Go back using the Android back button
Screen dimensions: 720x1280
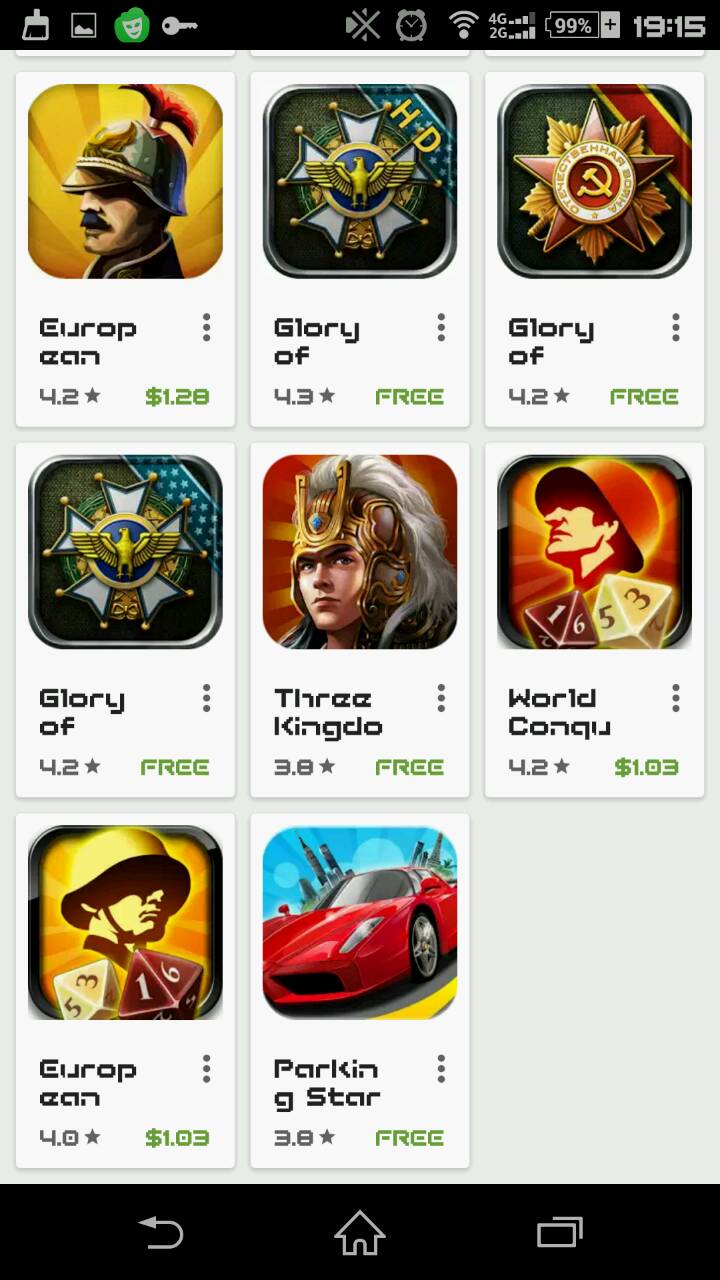[160, 1232]
